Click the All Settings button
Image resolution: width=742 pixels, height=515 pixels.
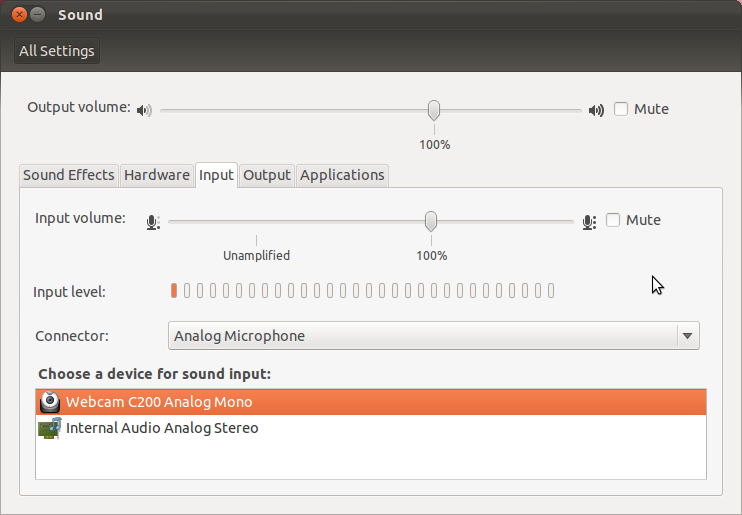pos(57,51)
